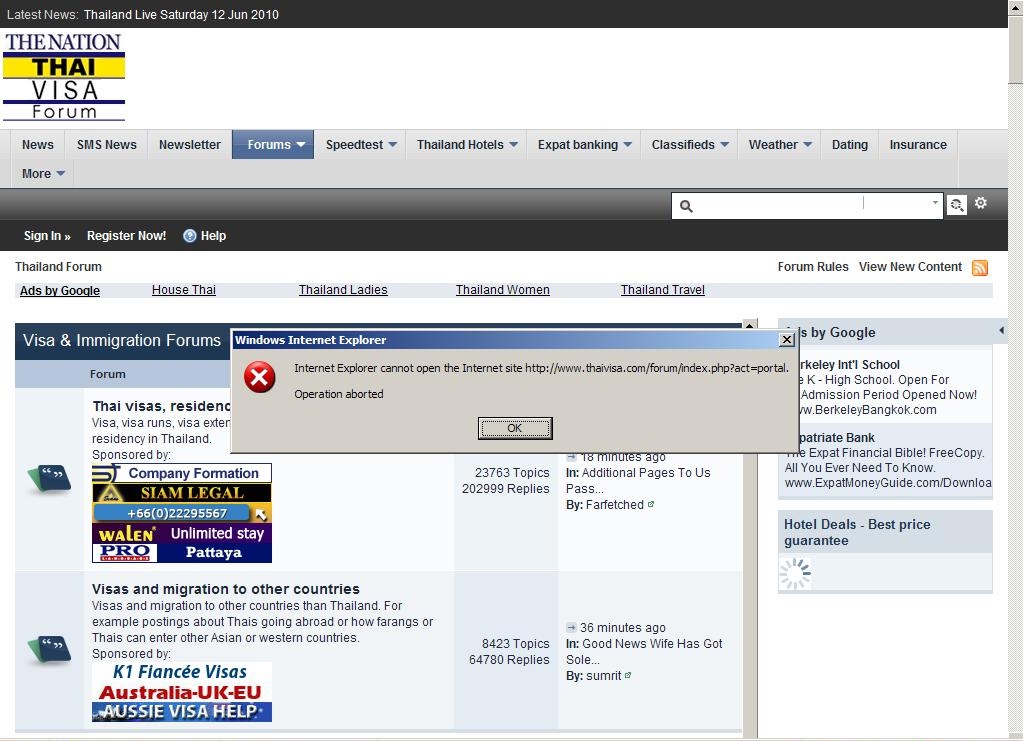This screenshot has width=1023, height=741.
Task: Close the Windows Internet Explorer dialog
Action: (x=787, y=340)
